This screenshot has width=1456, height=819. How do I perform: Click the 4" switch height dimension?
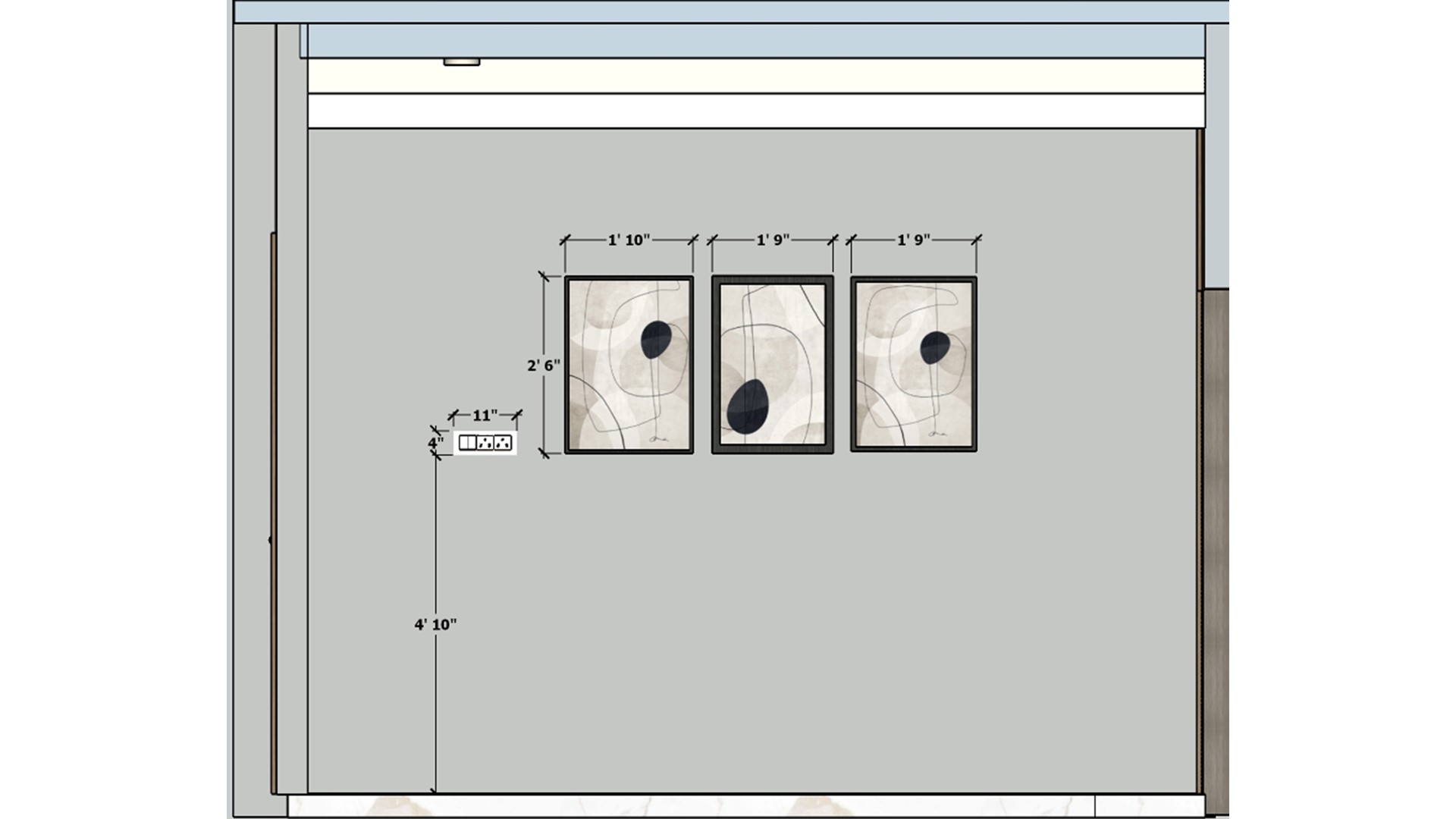(435, 443)
